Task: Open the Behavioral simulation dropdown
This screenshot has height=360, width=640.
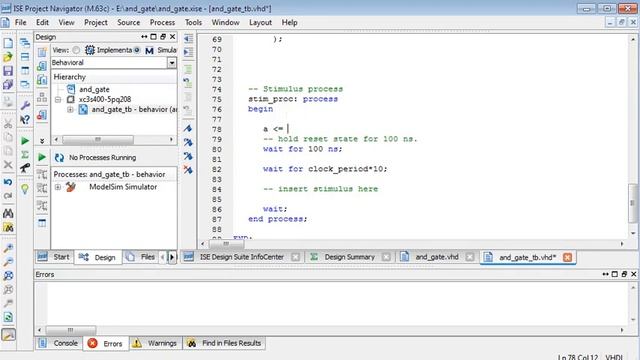Action: pyautogui.click(x=172, y=63)
